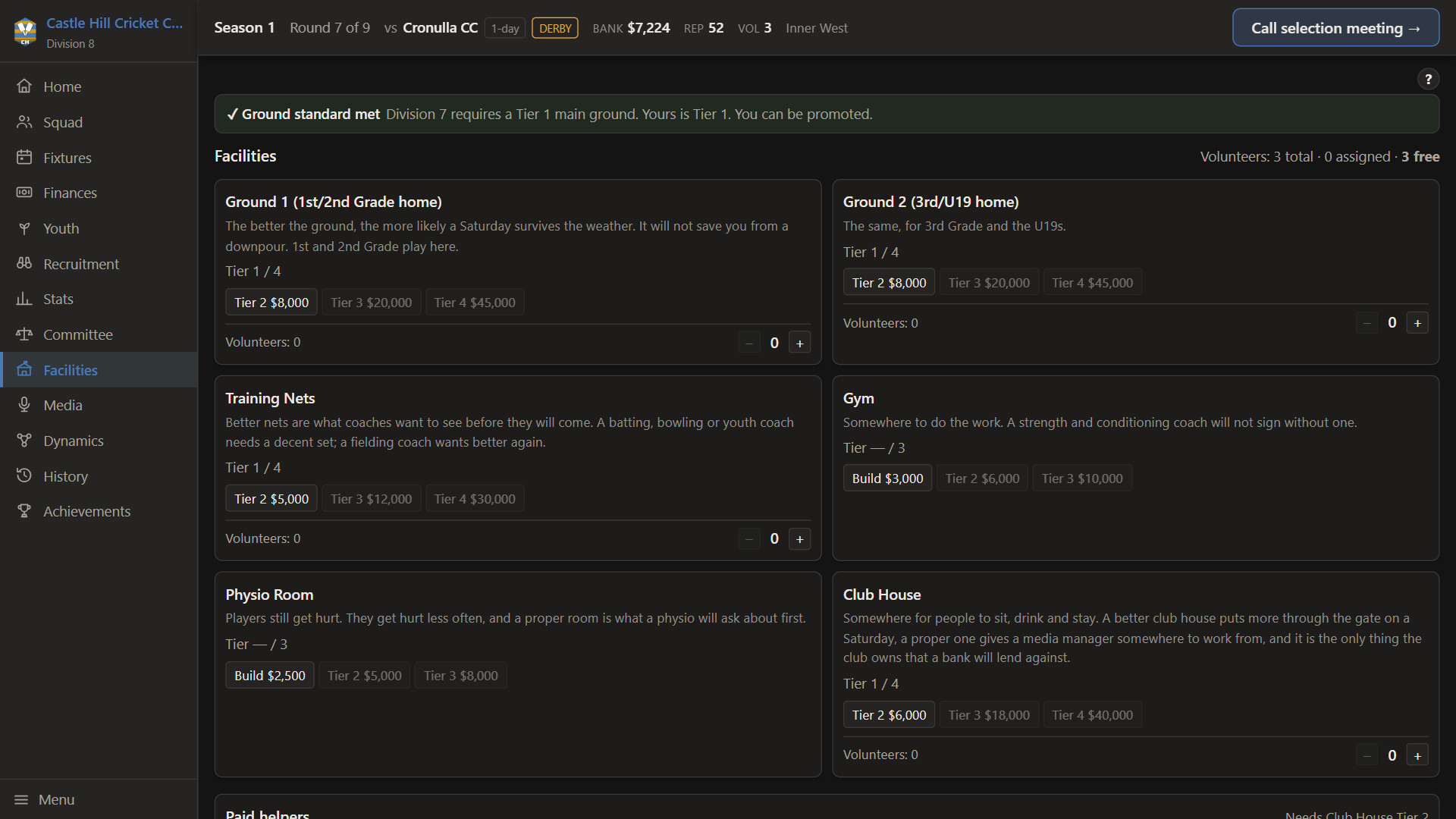The image size is (1456, 819).
Task: Click the Facilities building icon
Action: [x=24, y=370]
